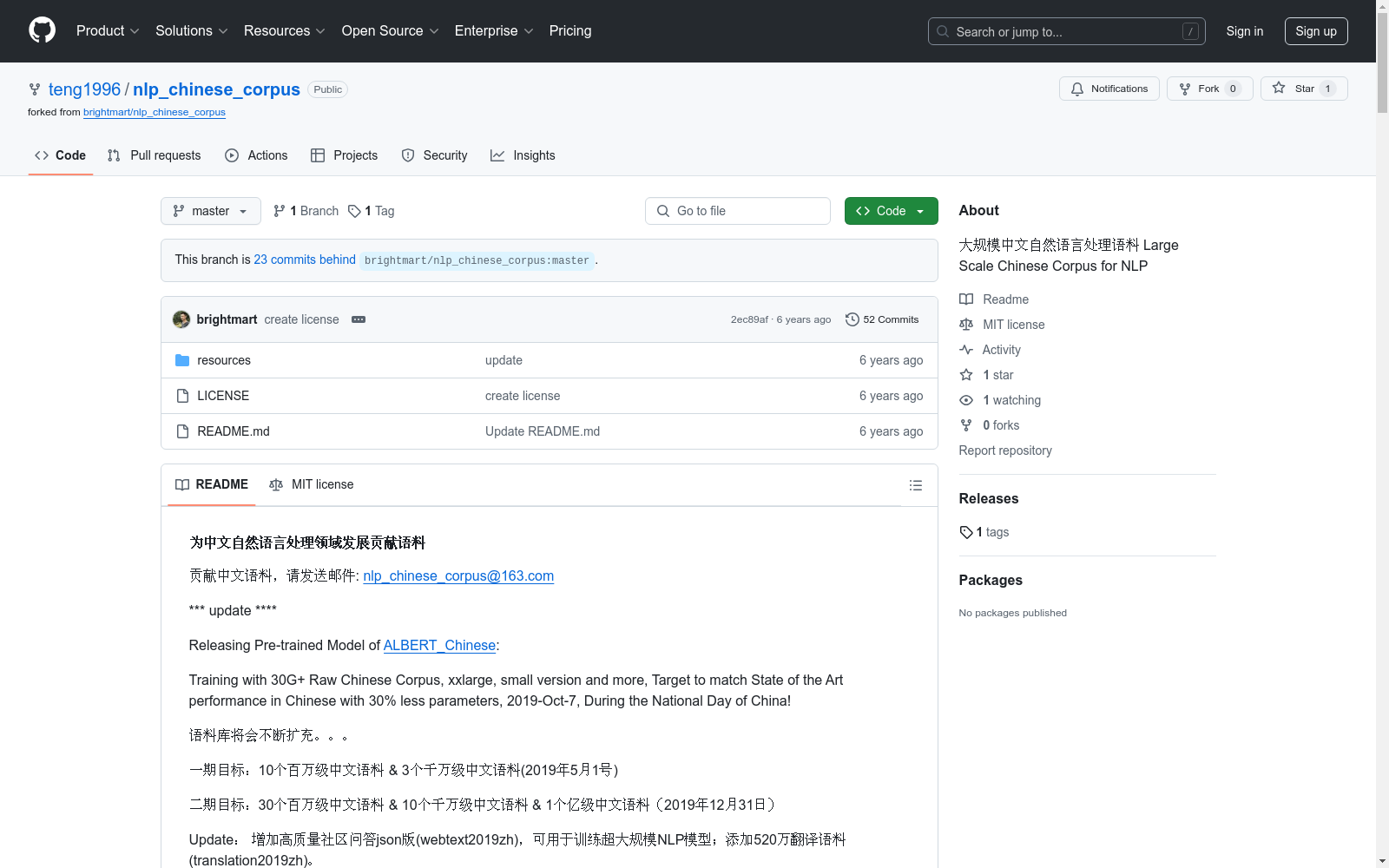Open the brightmart/nlp_chinese_corpus parent repo

click(x=155, y=112)
